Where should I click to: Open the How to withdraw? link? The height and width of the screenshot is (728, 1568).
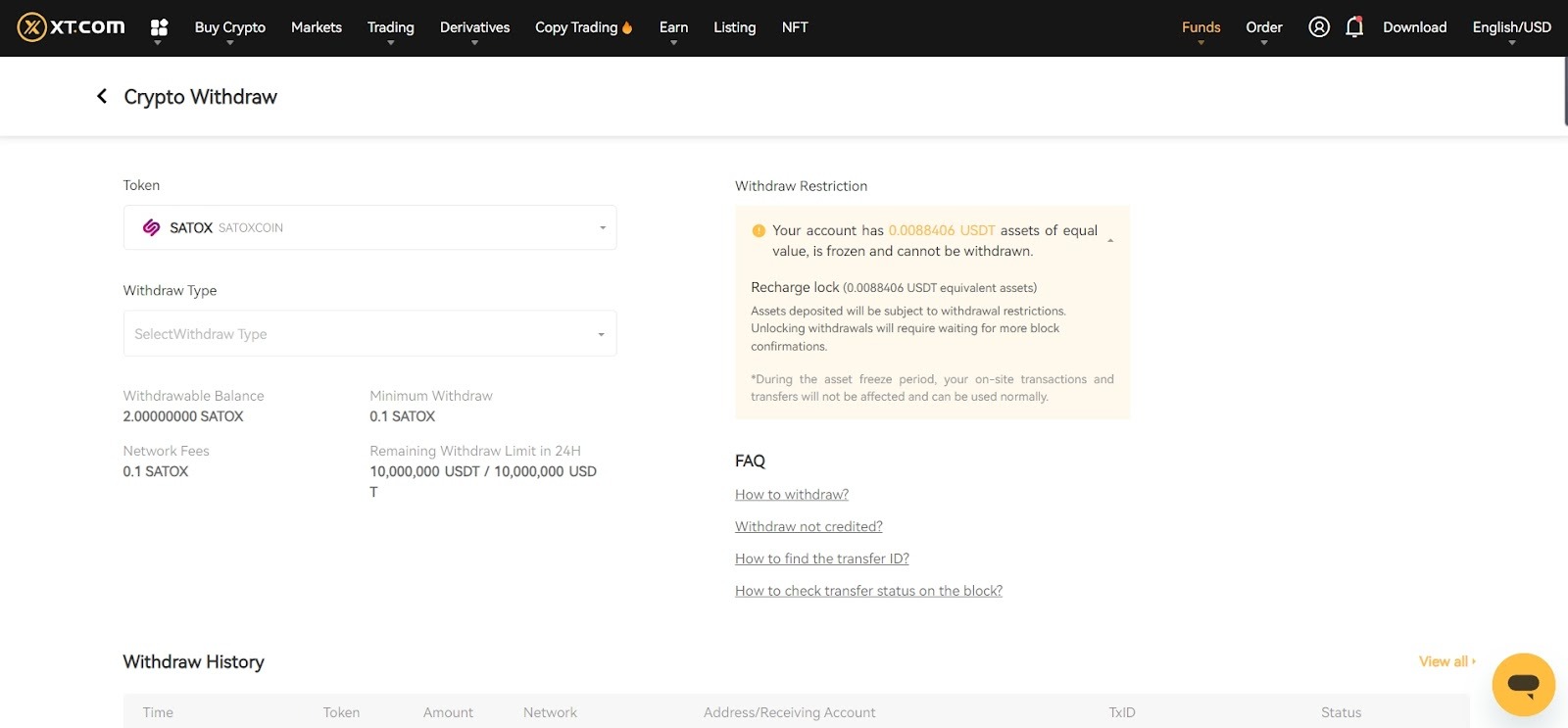tap(792, 495)
